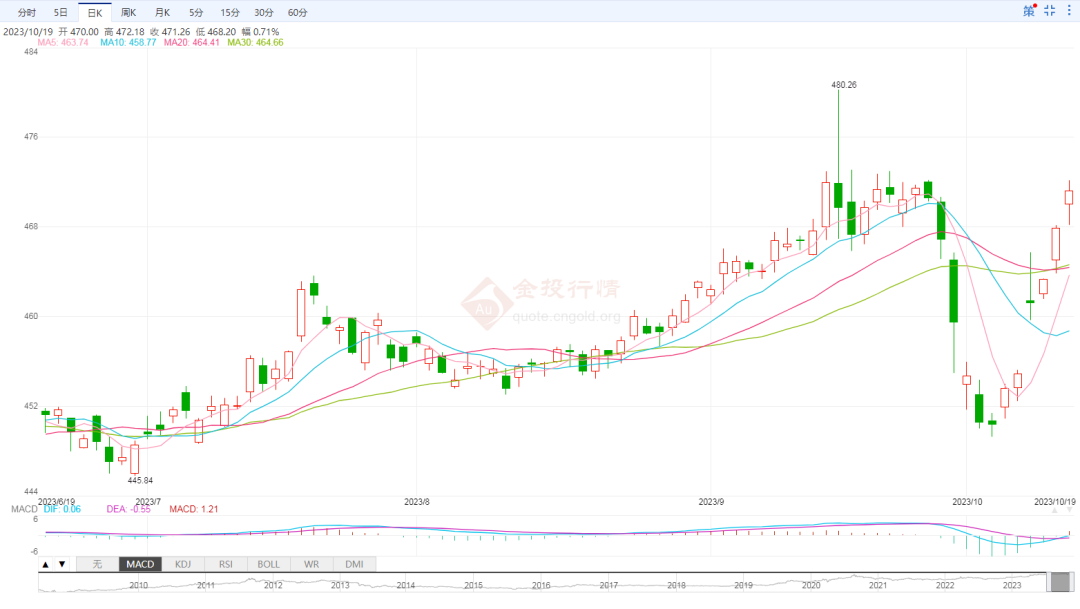This screenshot has width=1080, height=609.
Task: Click the 2015 point on overview timeline
Action: click(x=473, y=586)
